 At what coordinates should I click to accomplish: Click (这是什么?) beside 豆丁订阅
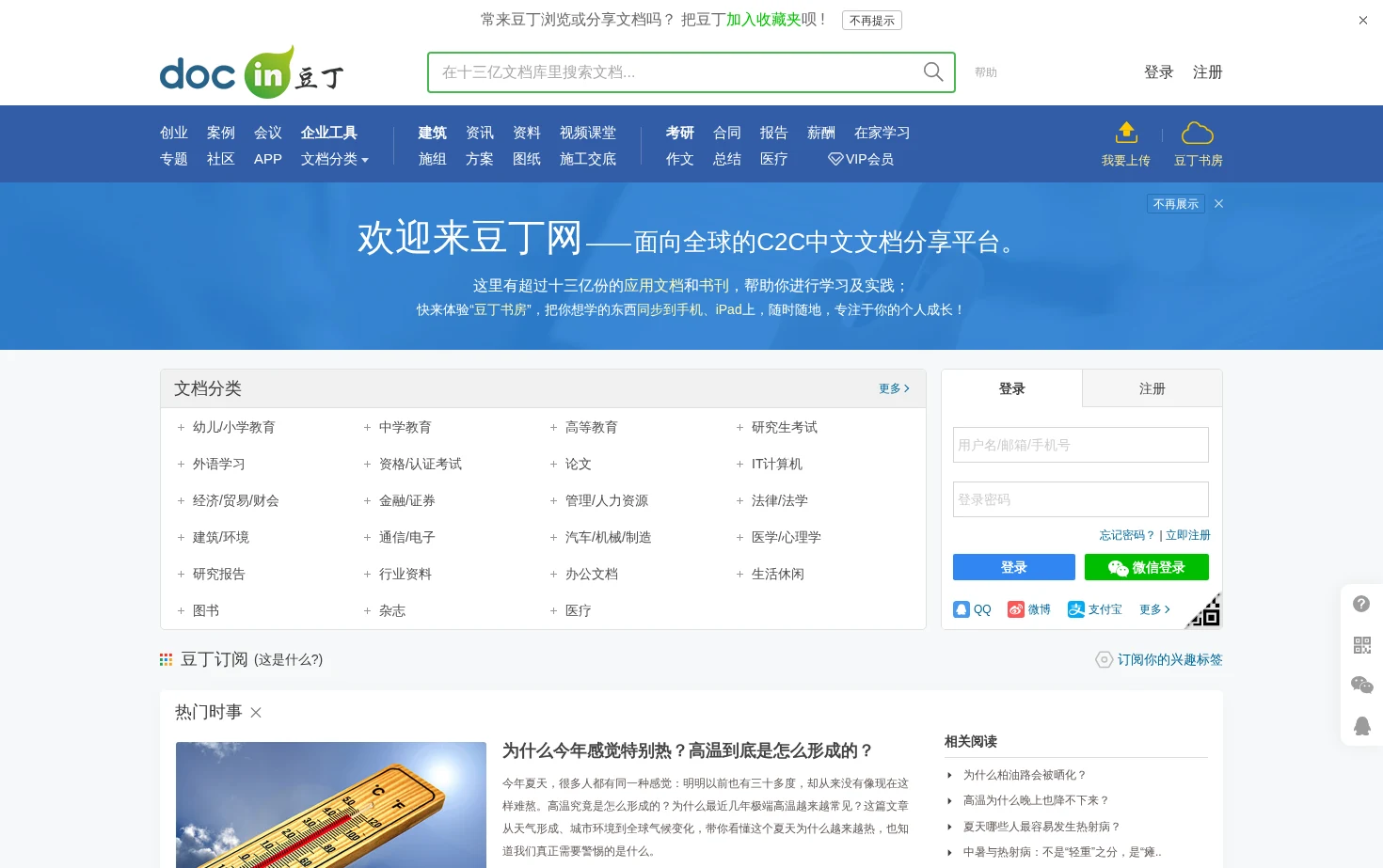[289, 660]
